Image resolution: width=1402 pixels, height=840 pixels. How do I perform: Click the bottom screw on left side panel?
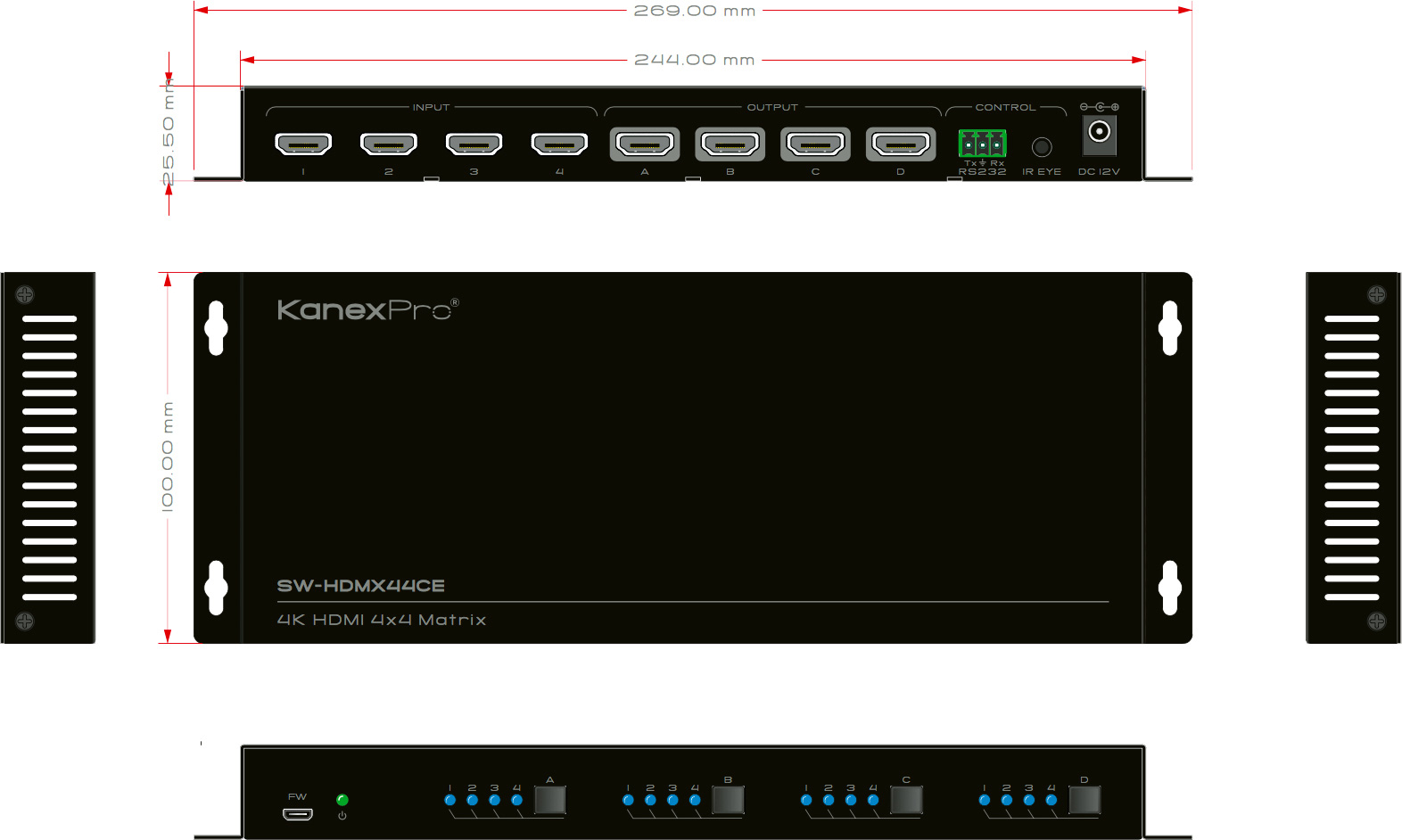coord(25,621)
